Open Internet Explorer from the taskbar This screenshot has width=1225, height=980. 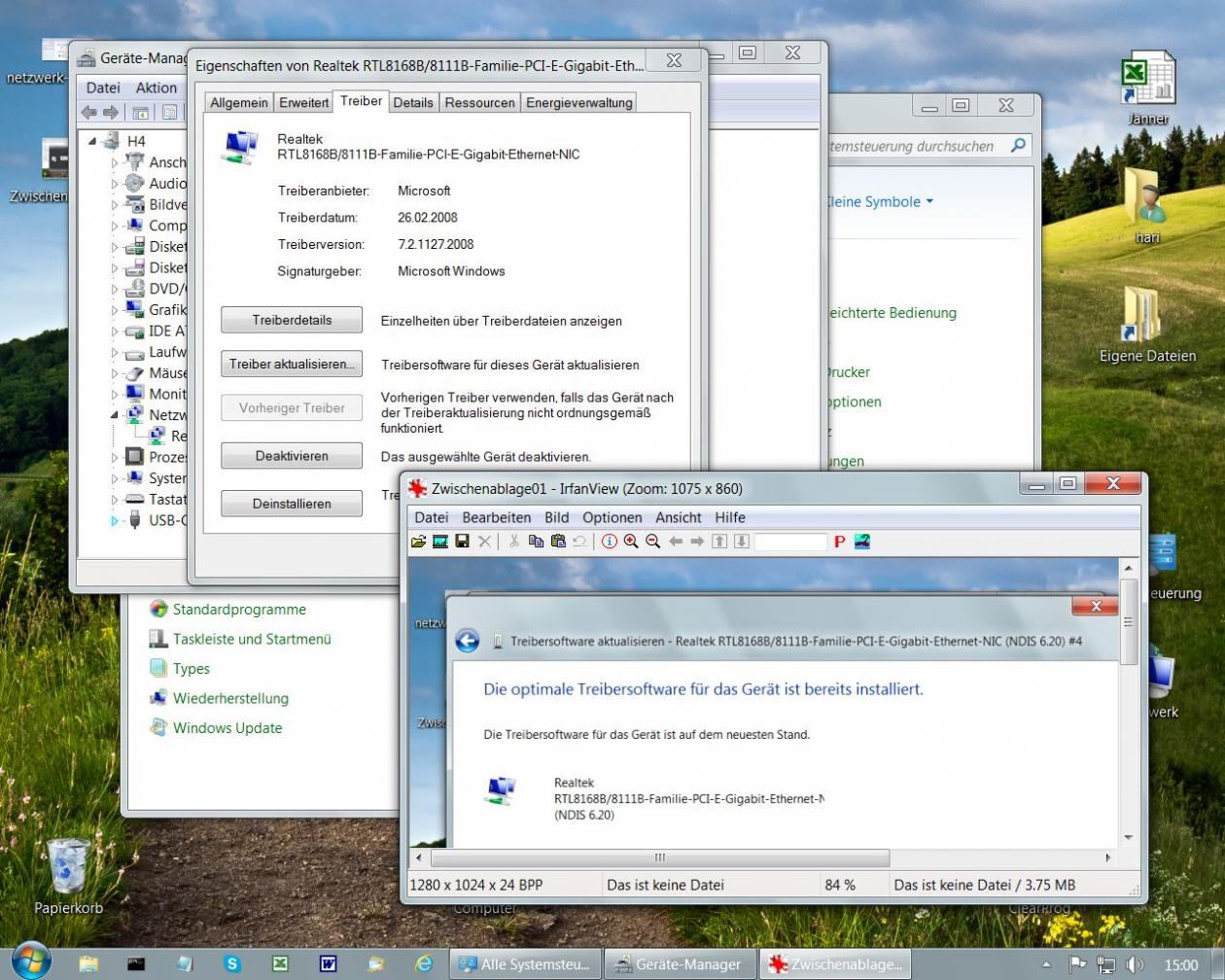424,963
